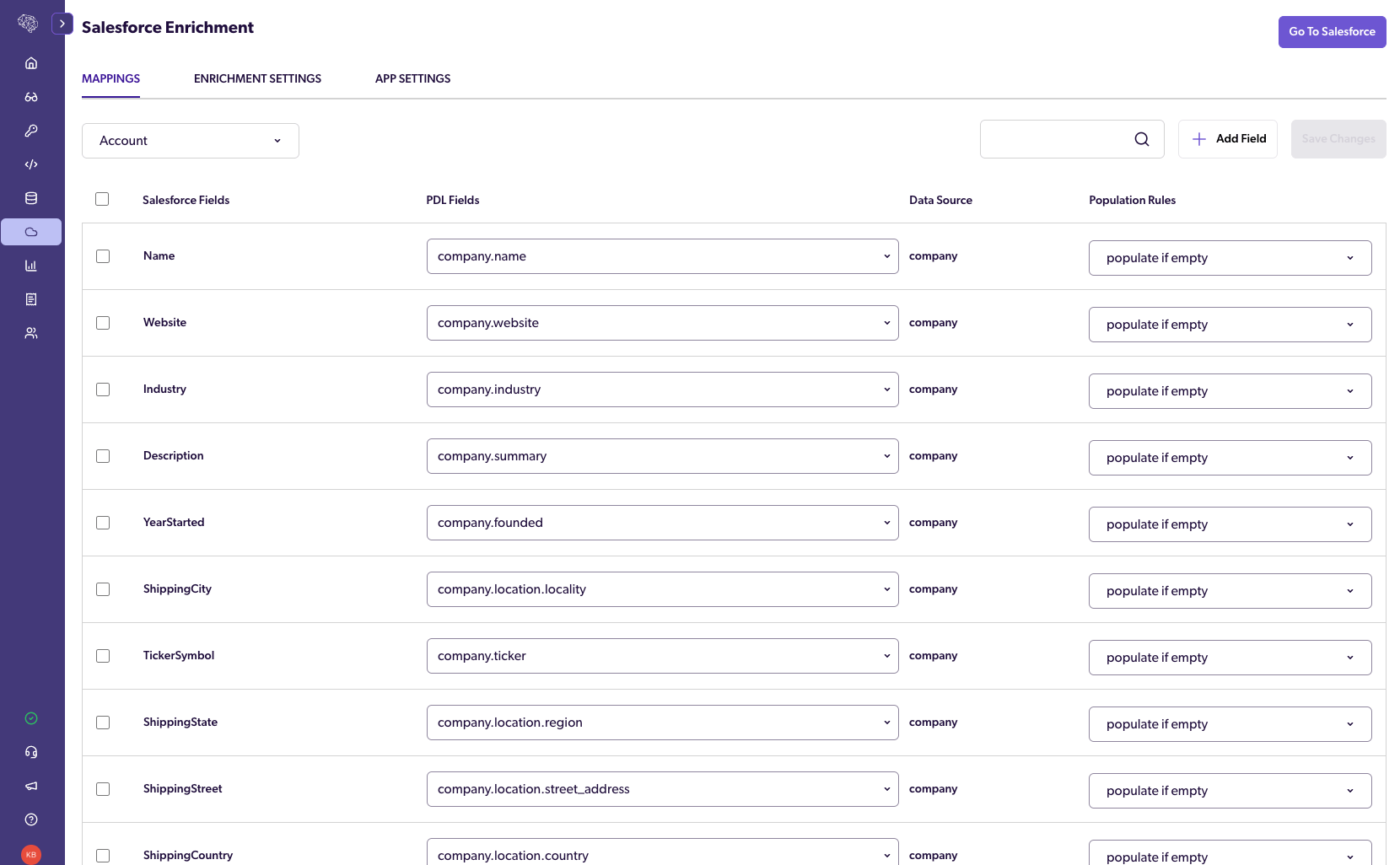Click the Salesforce Fields column header
This screenshot has width=1400, height=865.
pos(186,200)
